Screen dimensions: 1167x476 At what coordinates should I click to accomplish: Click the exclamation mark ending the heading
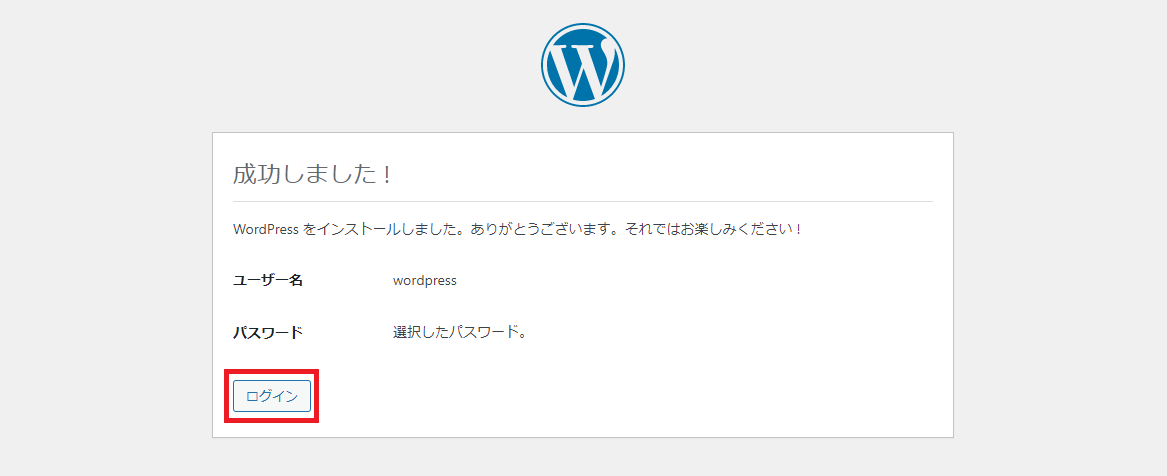point(386,174)
